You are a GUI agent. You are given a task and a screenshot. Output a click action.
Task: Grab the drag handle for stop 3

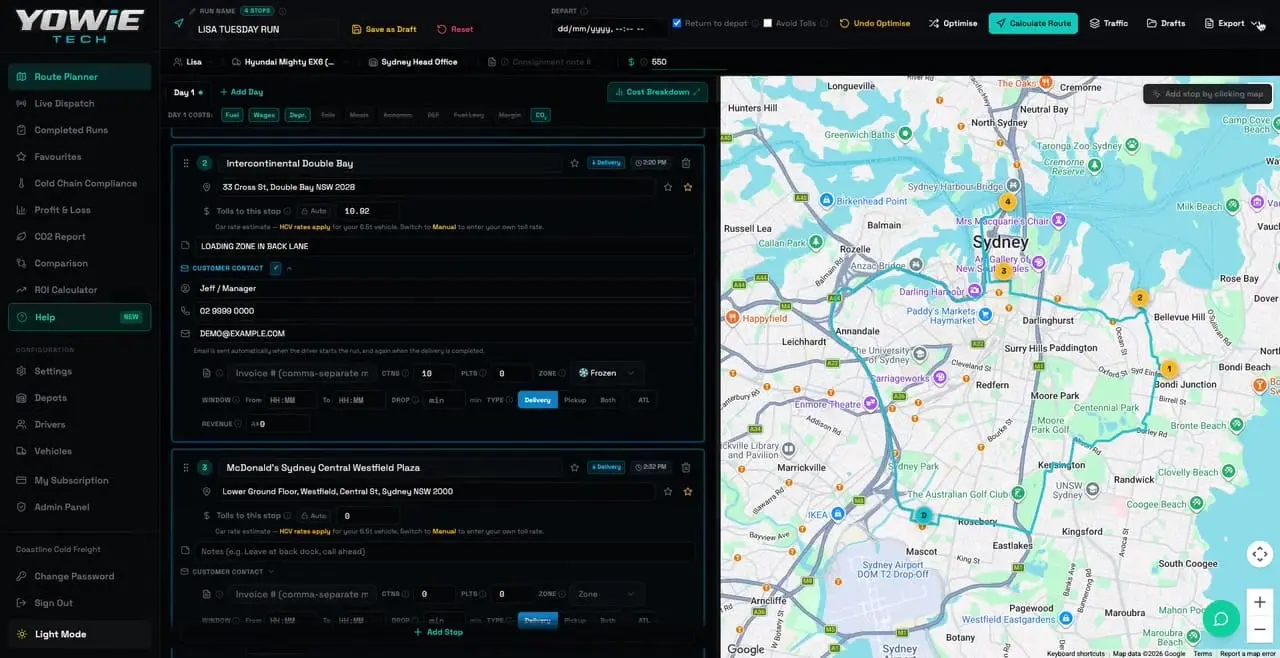pyautogui.click(x=186, y=467)
